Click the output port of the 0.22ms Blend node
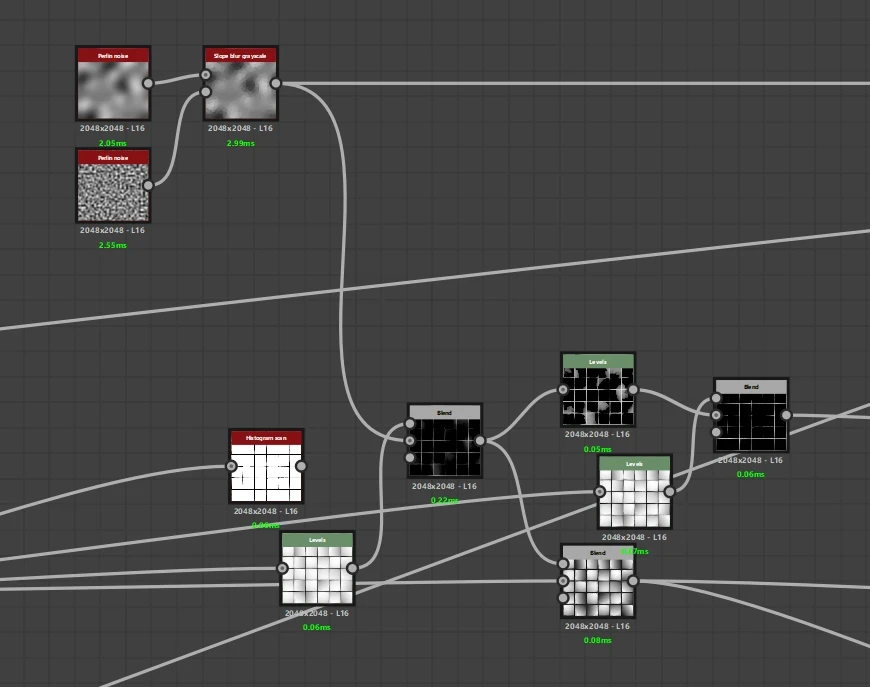Image resolution: width=870 pixels, height=687 pixels. click(480, 441)
